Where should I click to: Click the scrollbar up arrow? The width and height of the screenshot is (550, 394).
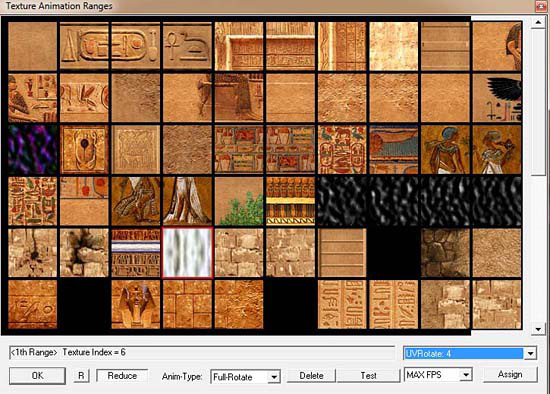[x=538, y=22]
